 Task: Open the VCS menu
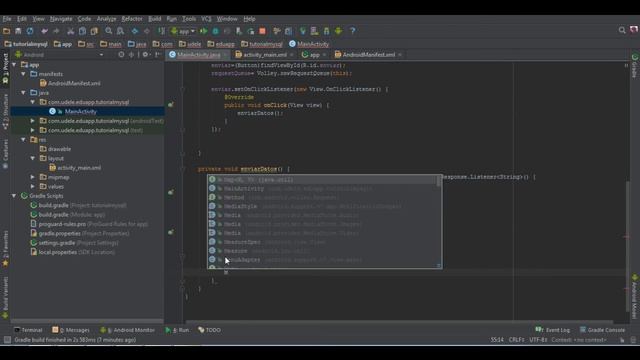(x=206, y=19)
